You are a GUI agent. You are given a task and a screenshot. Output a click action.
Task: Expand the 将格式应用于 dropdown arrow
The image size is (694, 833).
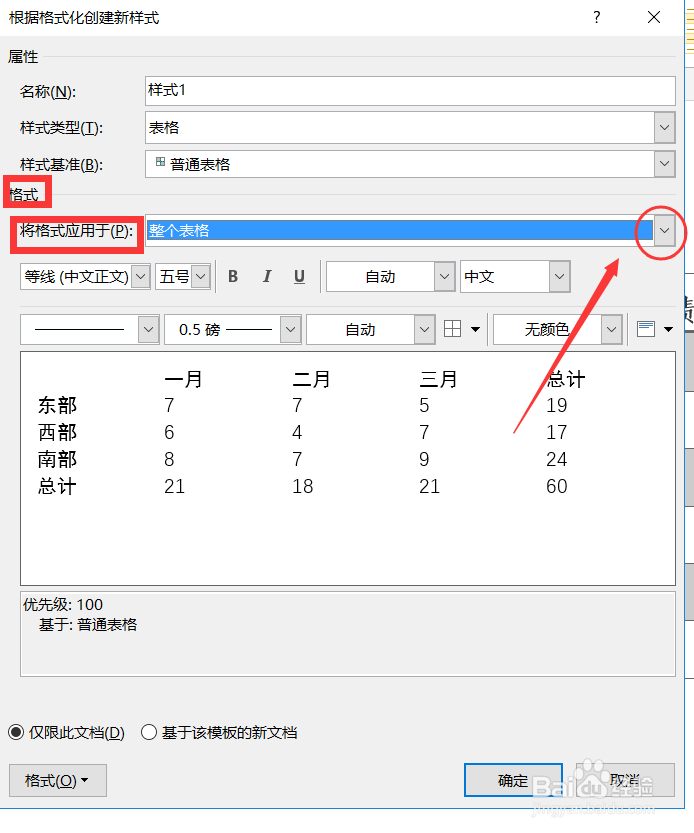(664, 231)
